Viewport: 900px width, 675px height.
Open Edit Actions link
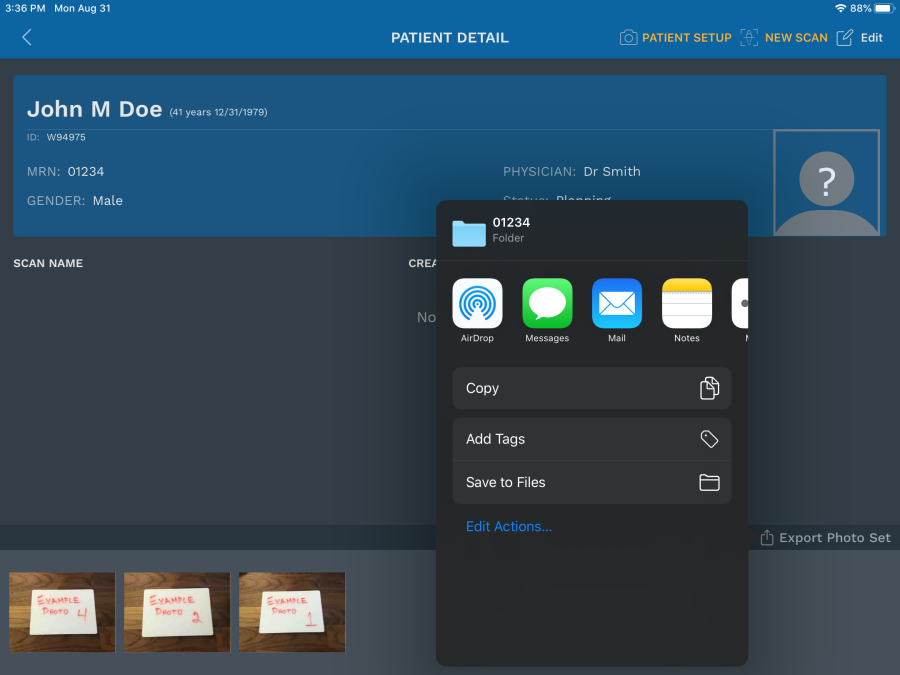click(x=509, y=527)
